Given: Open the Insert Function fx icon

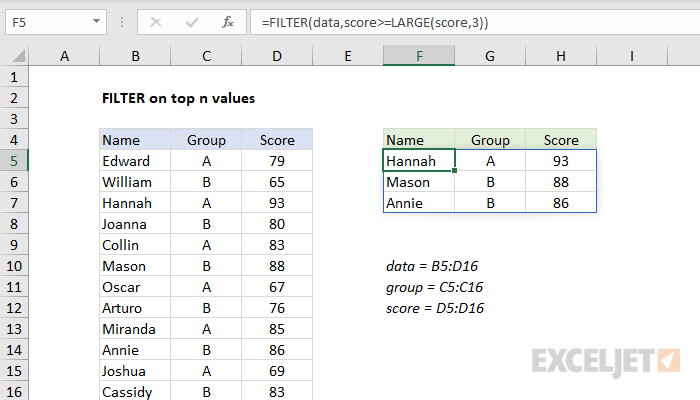Looking at the screenshot, I should (228, 22).
